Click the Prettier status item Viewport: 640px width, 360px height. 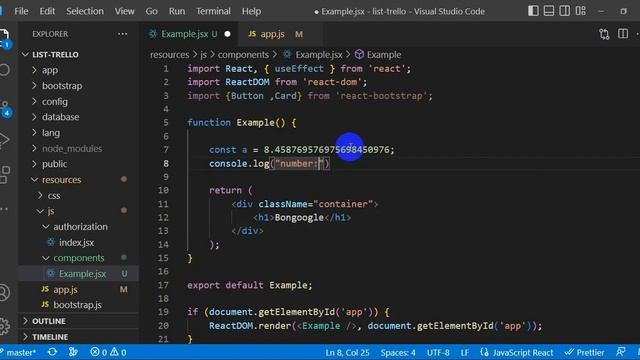pos(584,352)
